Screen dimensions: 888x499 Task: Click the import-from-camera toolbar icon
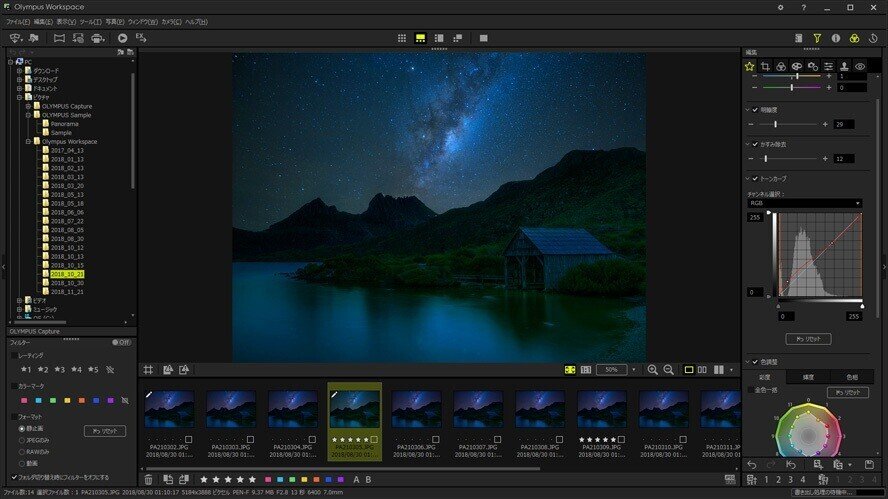click(15, 38)
